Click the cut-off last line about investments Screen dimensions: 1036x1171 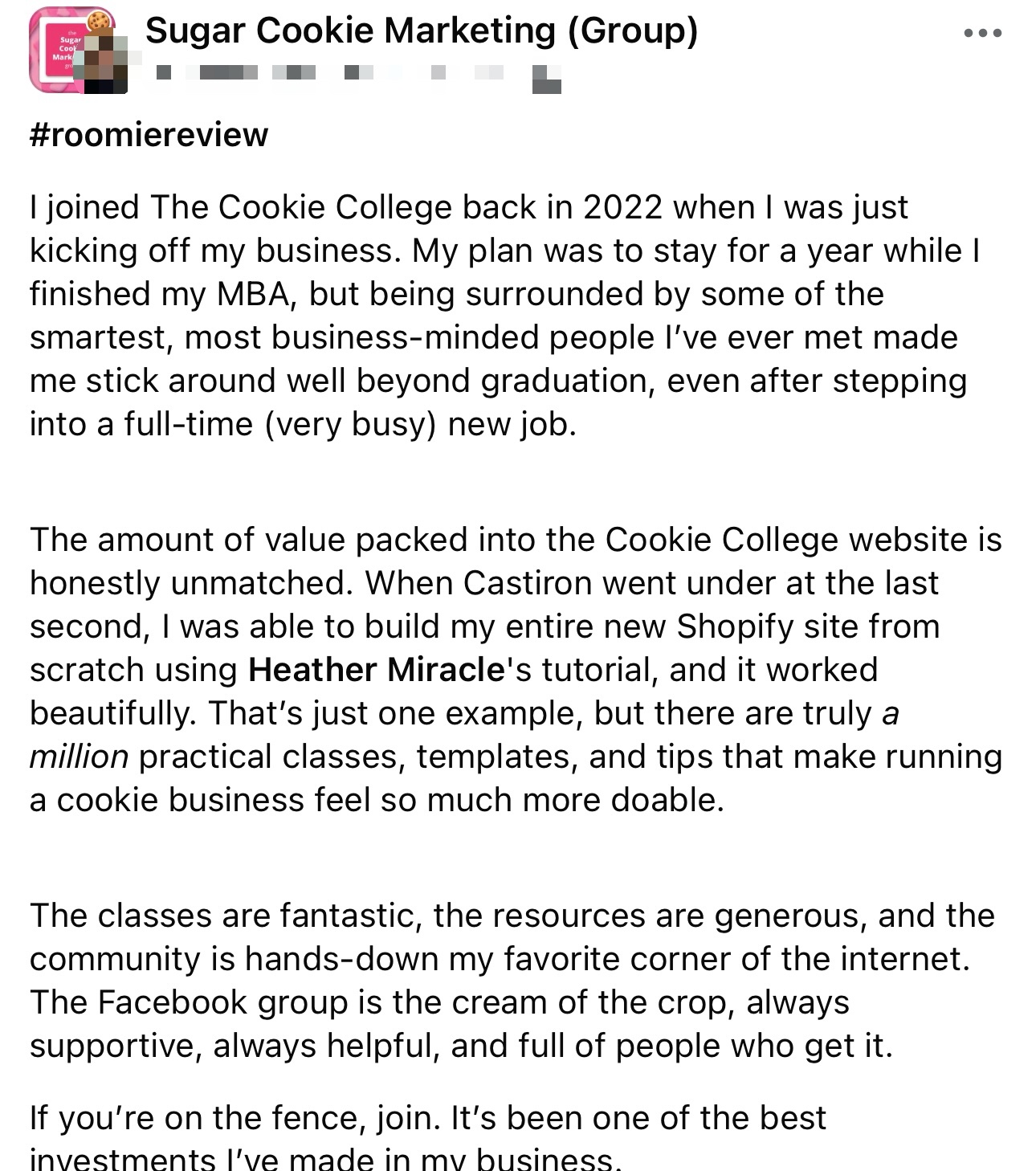click(325, 1159)
